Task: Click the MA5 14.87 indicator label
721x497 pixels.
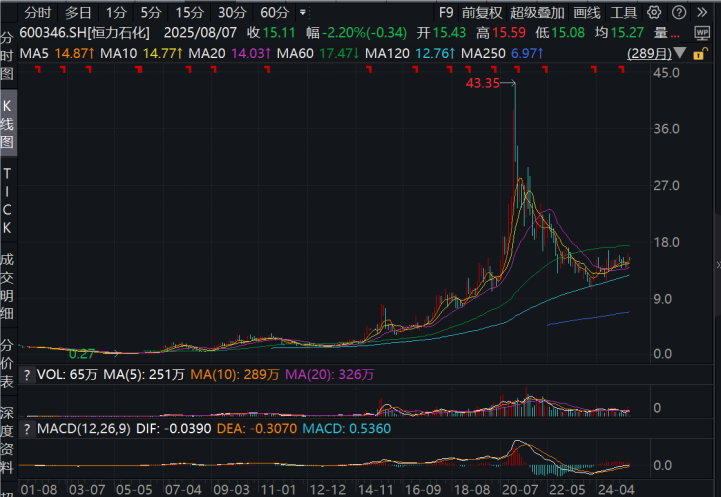Action: 57,53
